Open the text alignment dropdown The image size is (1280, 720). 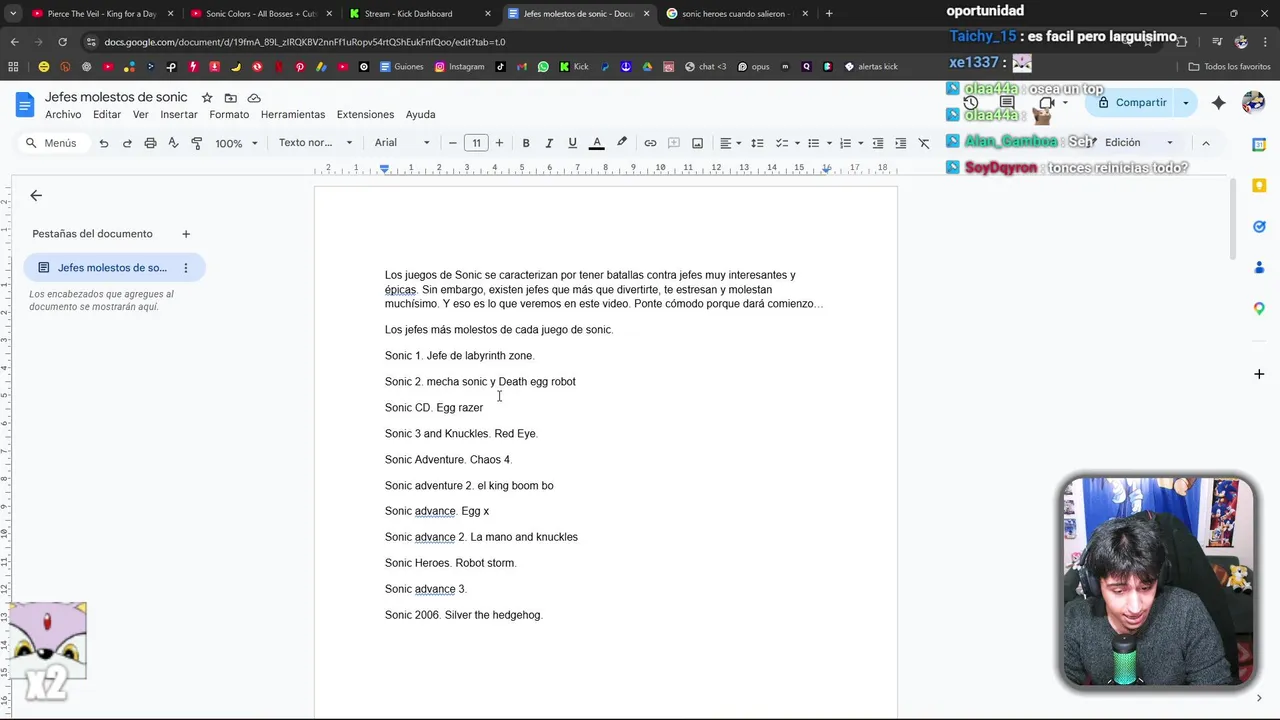731,143
